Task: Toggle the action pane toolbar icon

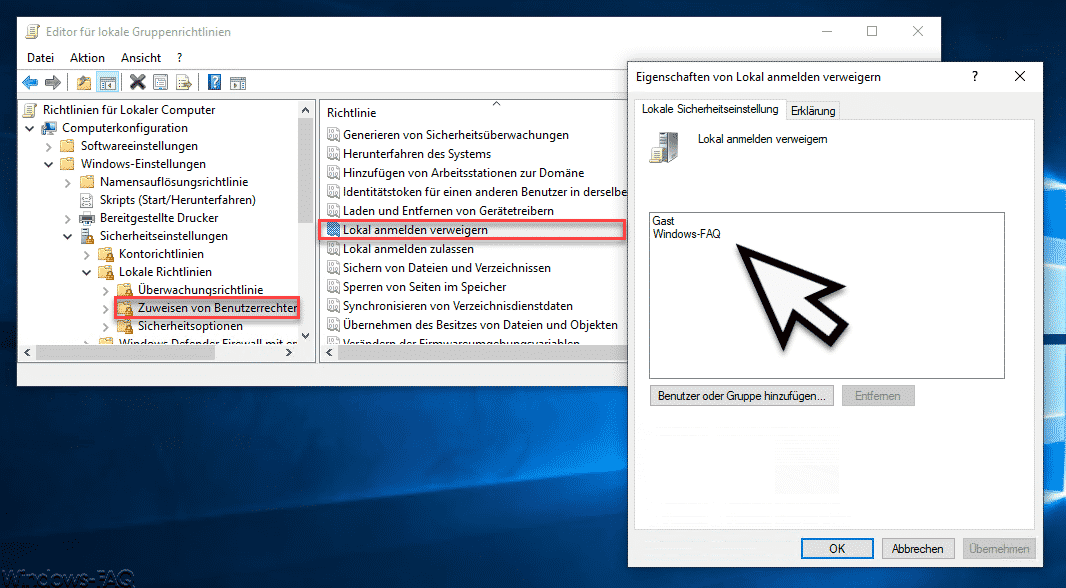Action: tap(238, 83)
